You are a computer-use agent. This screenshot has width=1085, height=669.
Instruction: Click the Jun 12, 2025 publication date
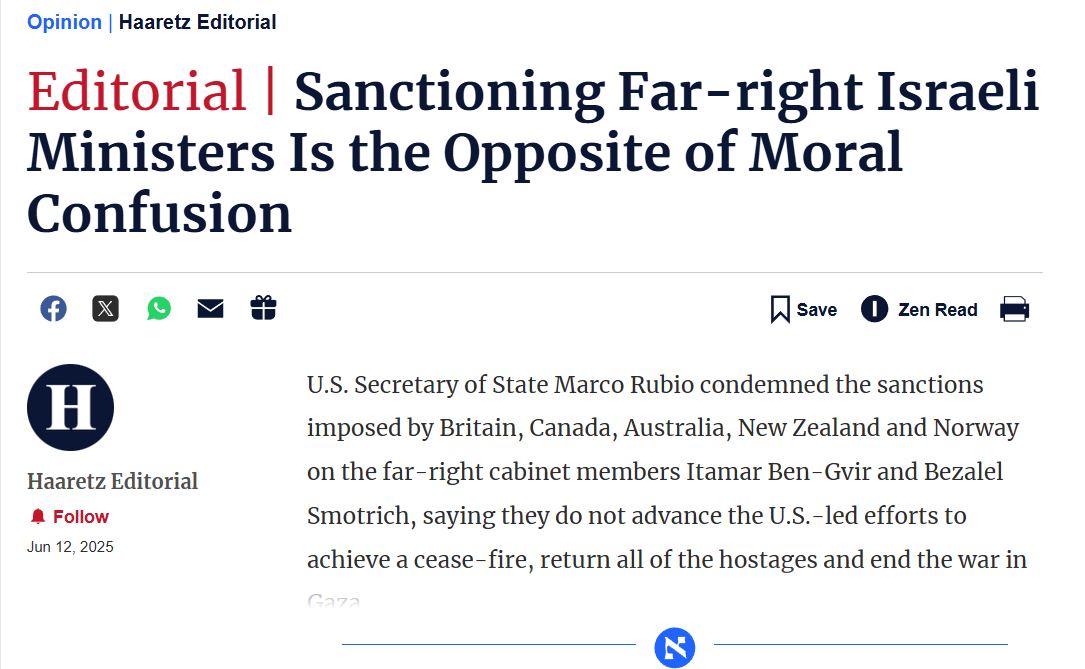click(x=70, y=547)
